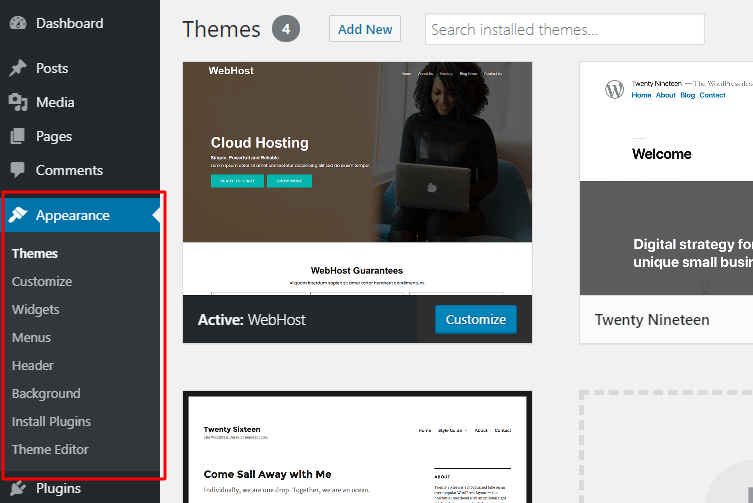The image size is (753, 503).
Task: Click About link in Twenty Nineteen preview
Action: coord(666,95)
